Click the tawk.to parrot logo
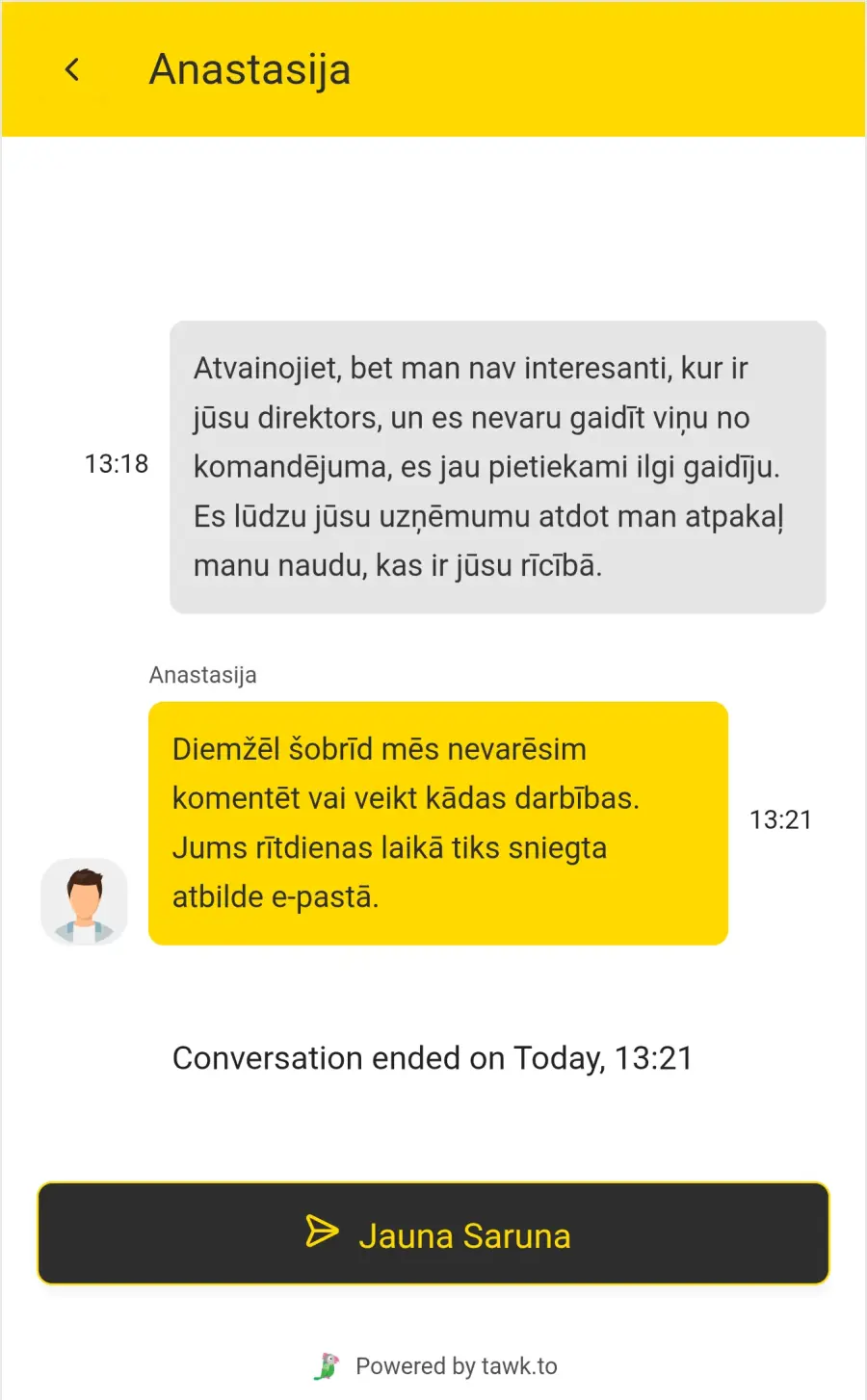This screenshot has width=867, height=1400. (x=328, y=1365)
